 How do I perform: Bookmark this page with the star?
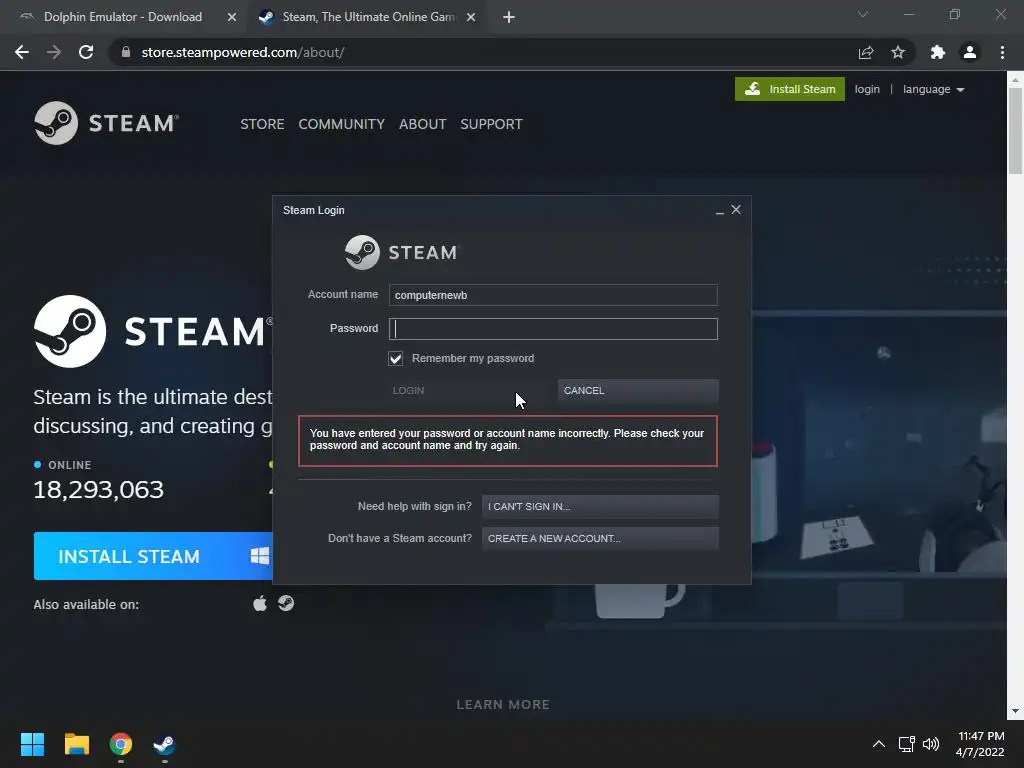pos(898,52)
